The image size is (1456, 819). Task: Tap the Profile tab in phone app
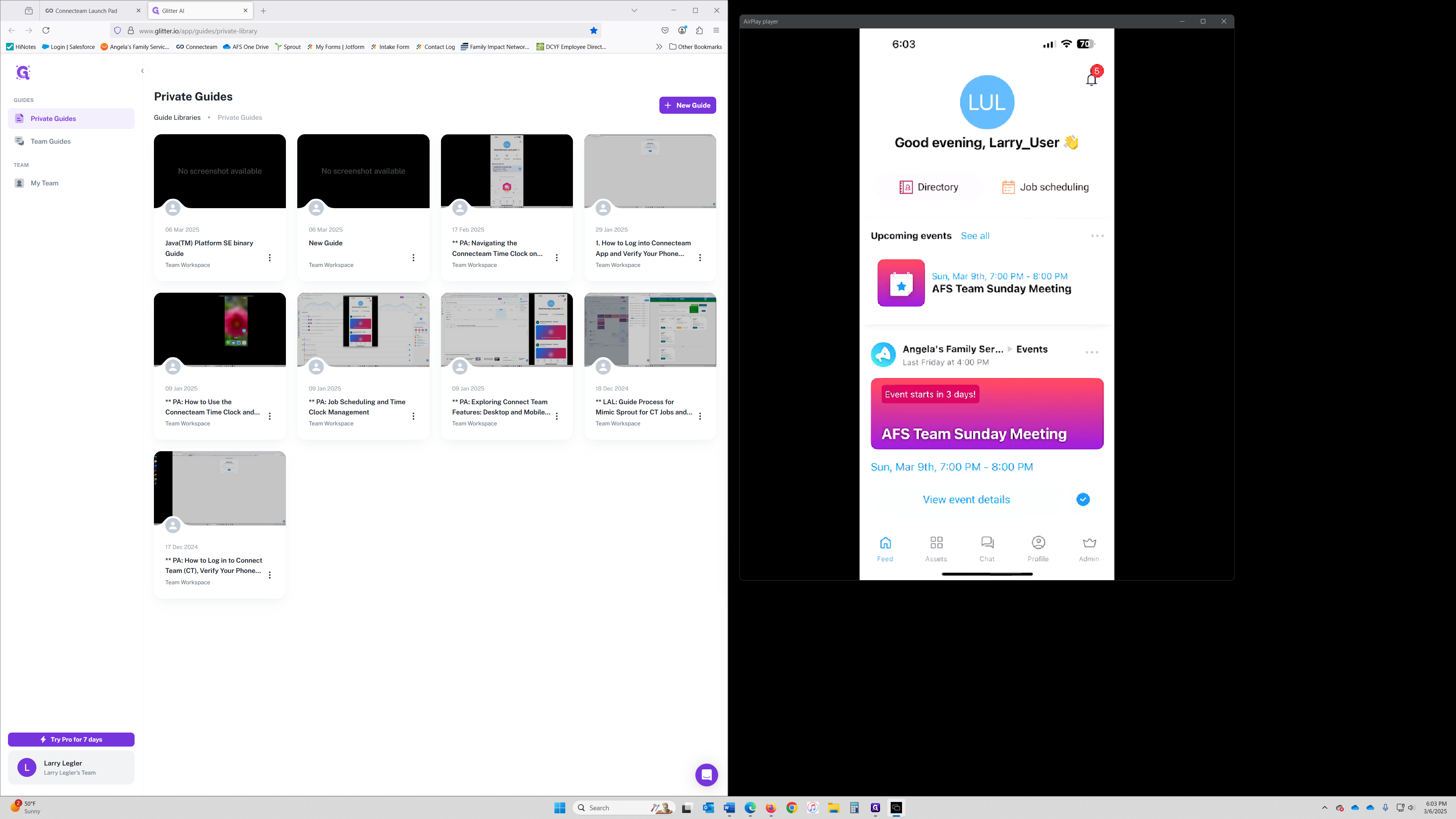pyautogui.click(x=1038, y=549)
